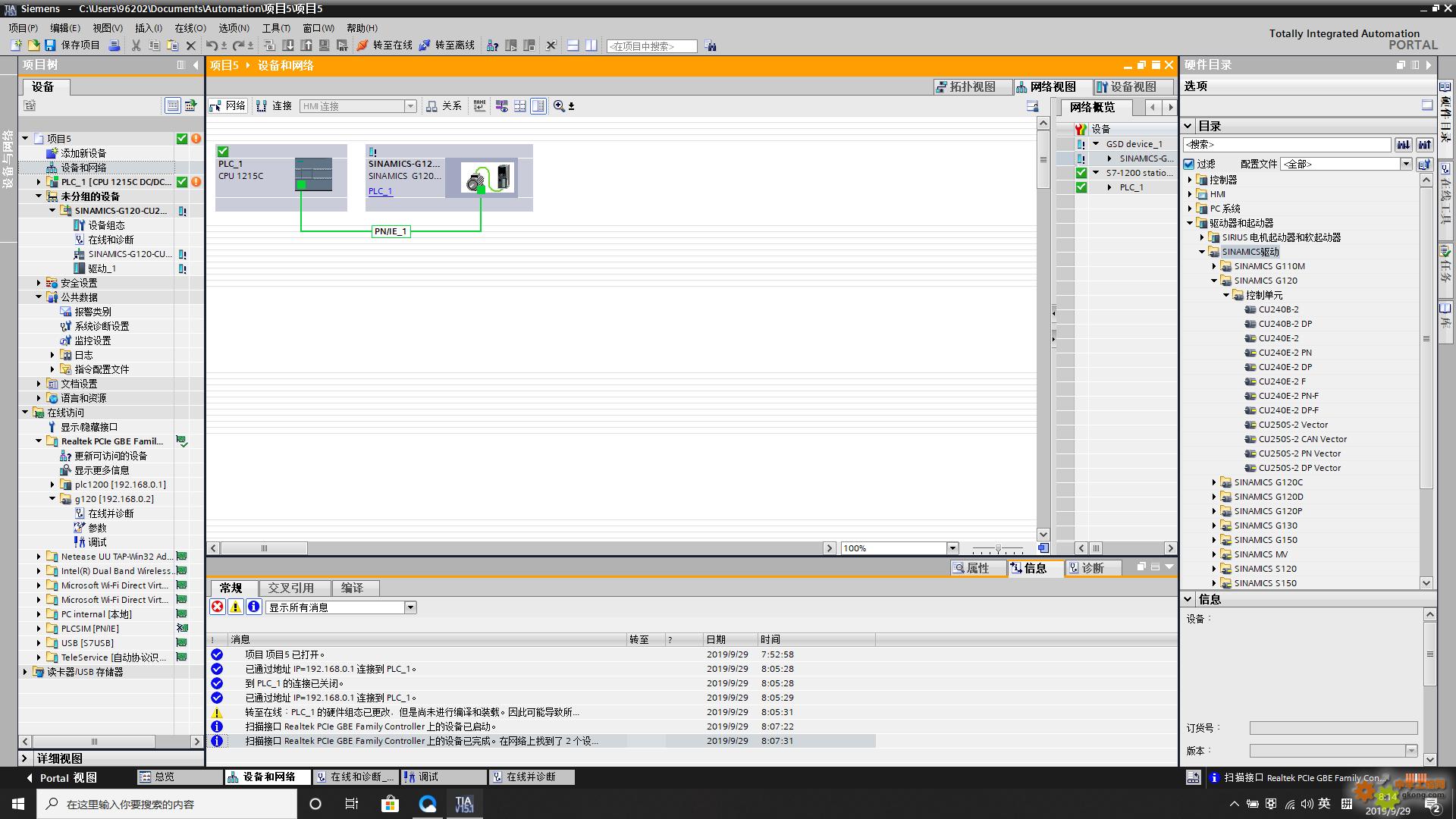The width and height of the screenshot is (1456, 819).
Task: Click the Paste clipboard icon
Action: (x=172, y=45)
